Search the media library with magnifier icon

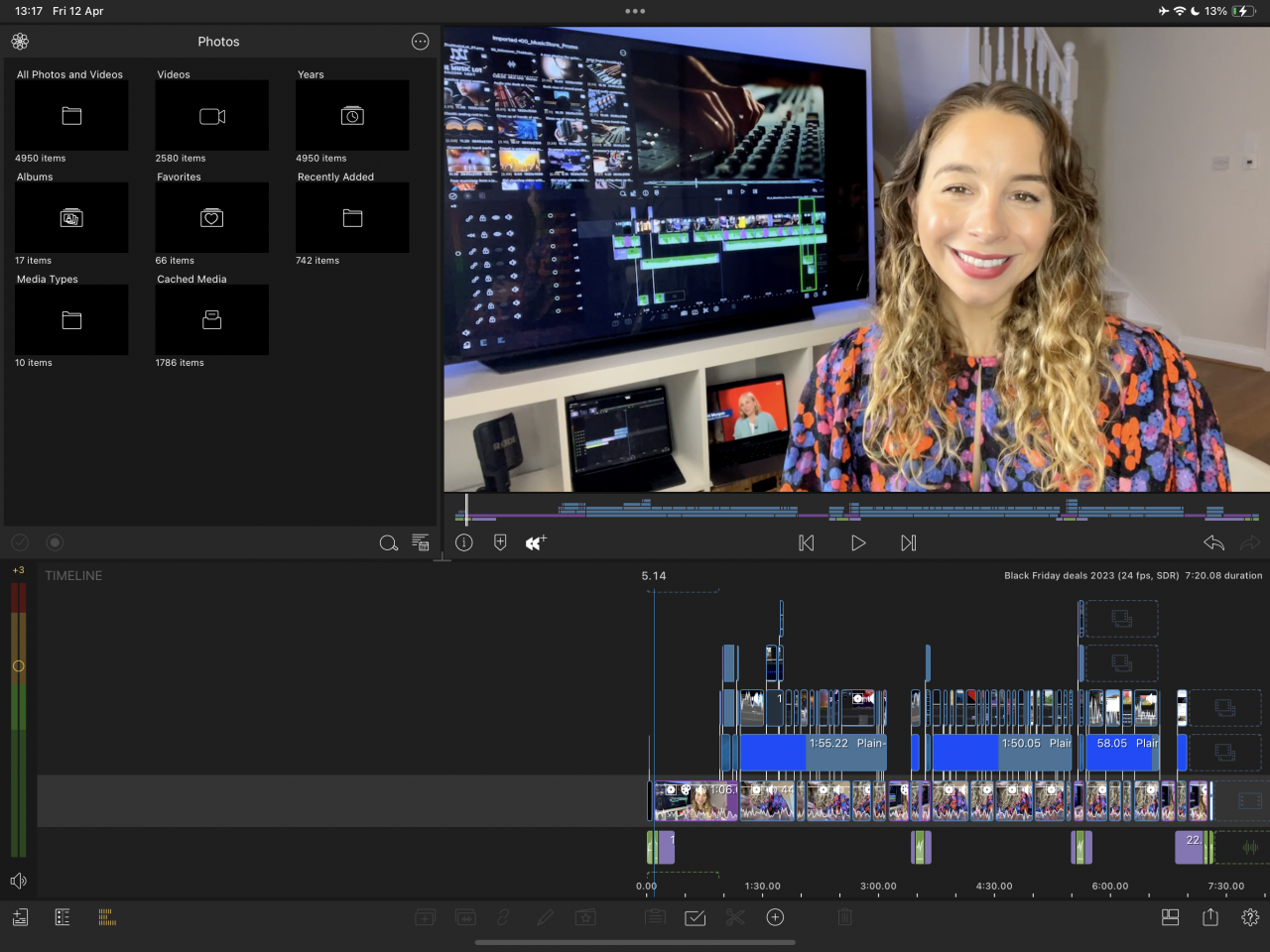coord(388,543)
